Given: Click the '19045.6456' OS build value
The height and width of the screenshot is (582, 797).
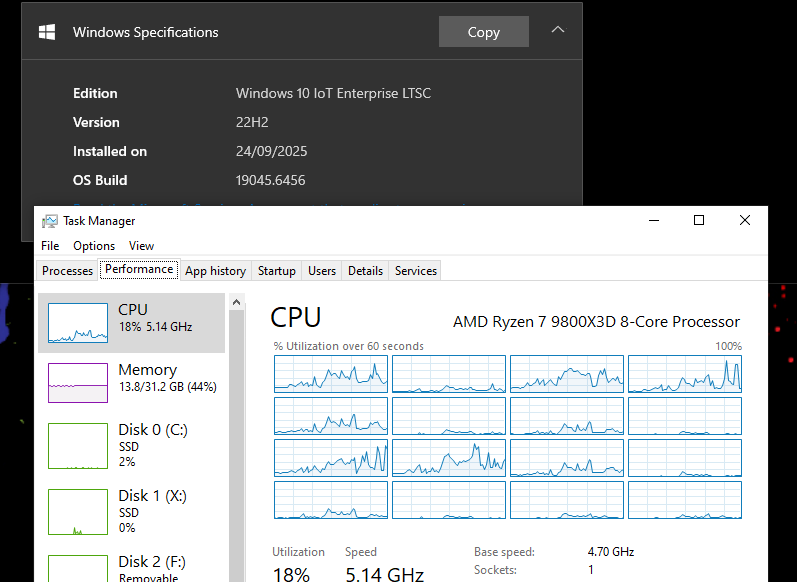Looking at the screenshot, I should (270, 180).
